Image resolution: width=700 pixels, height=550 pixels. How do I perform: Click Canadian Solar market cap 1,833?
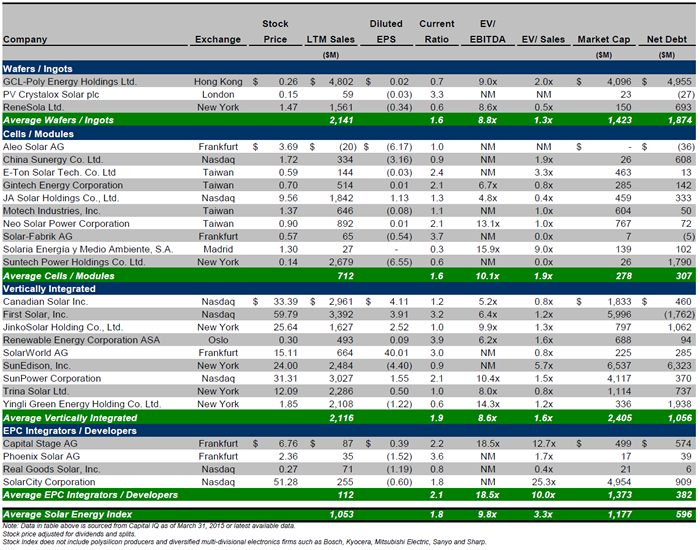[619, 302]
